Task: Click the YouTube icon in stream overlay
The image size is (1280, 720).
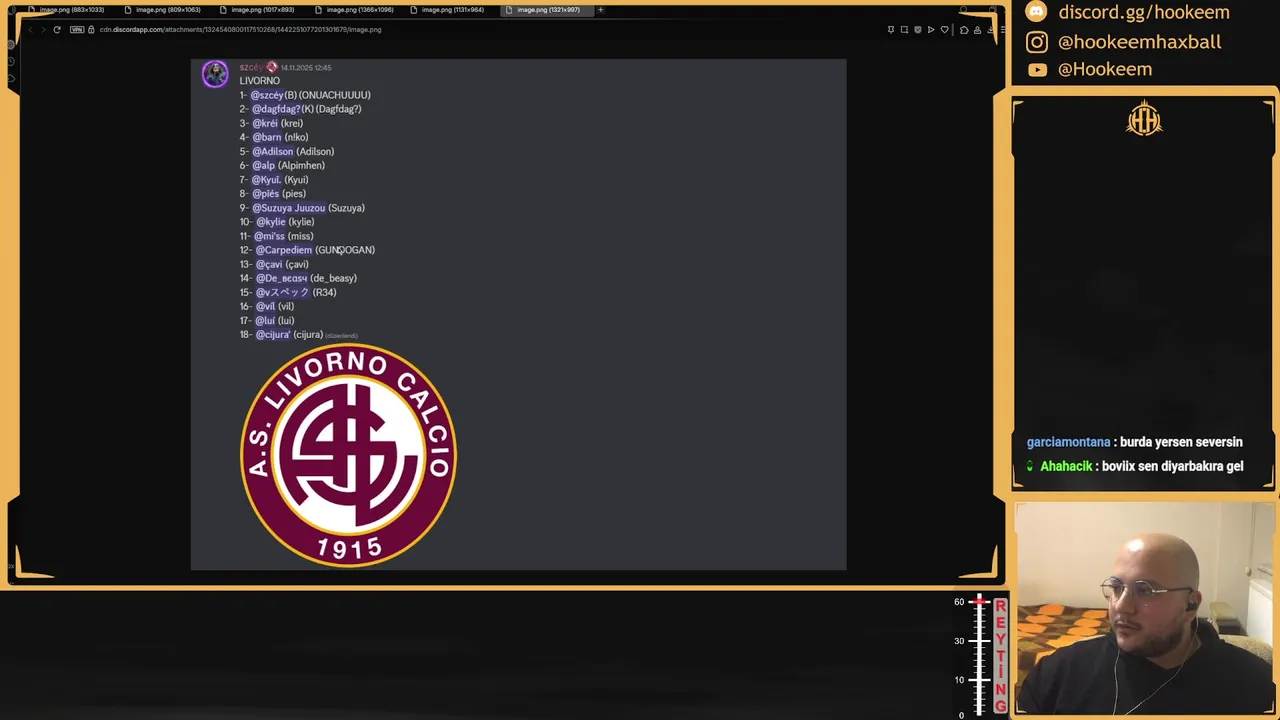Action: point(1037,70)
